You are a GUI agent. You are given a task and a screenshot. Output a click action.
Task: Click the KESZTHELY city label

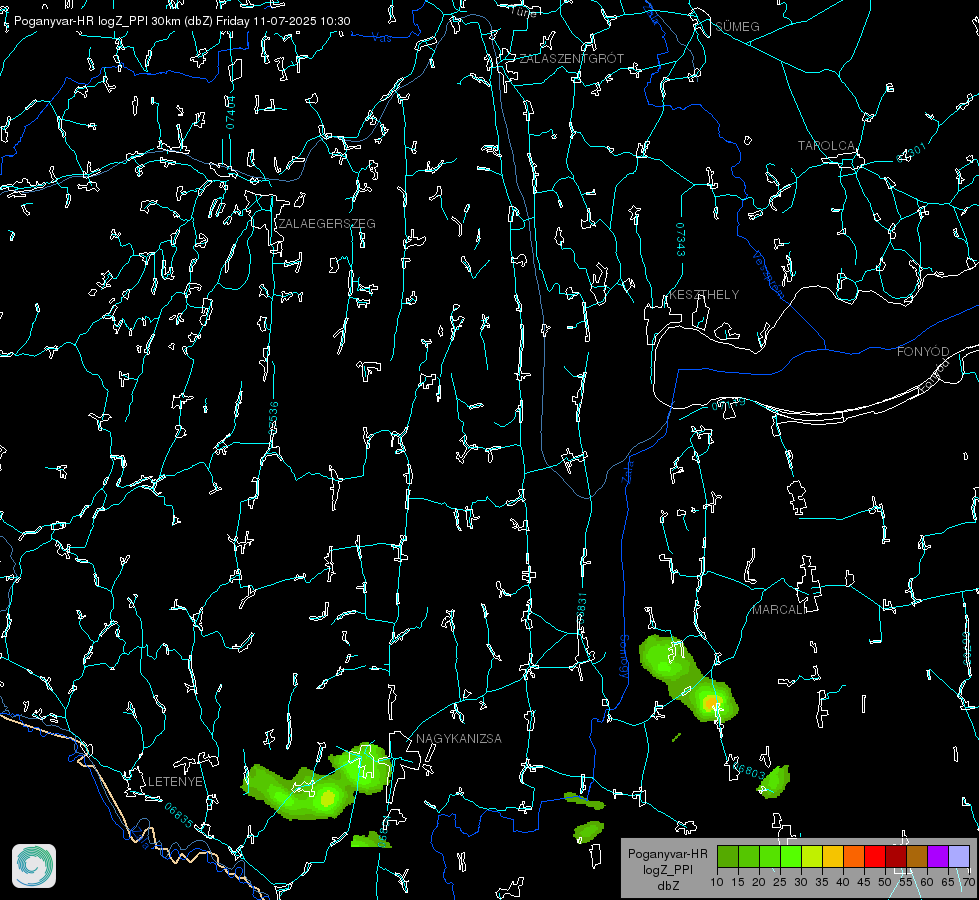pyautogui.click(x=704, y=295)
